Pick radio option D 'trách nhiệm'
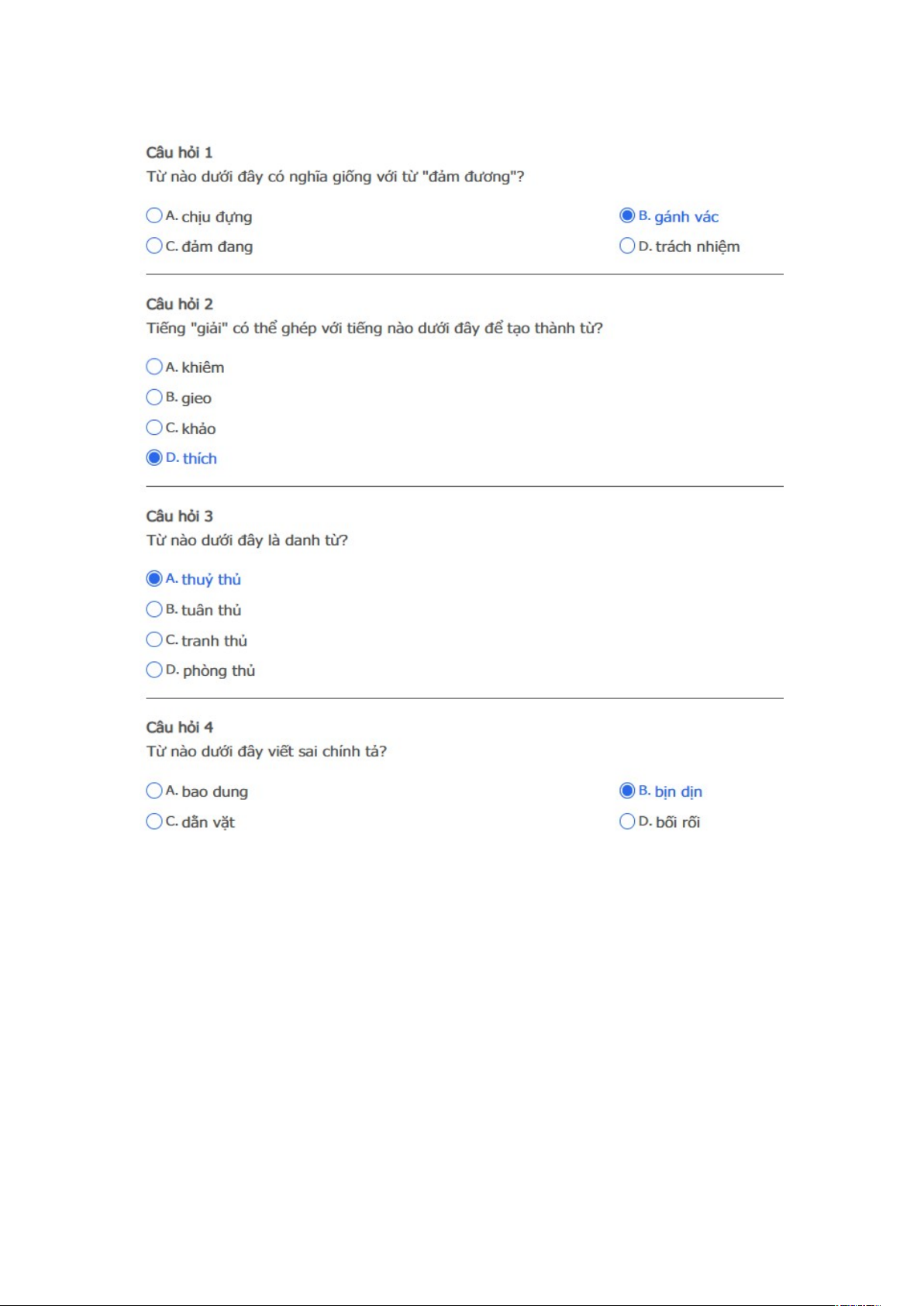The height and width of the screenshot is (1306, 924). (627, 246)
